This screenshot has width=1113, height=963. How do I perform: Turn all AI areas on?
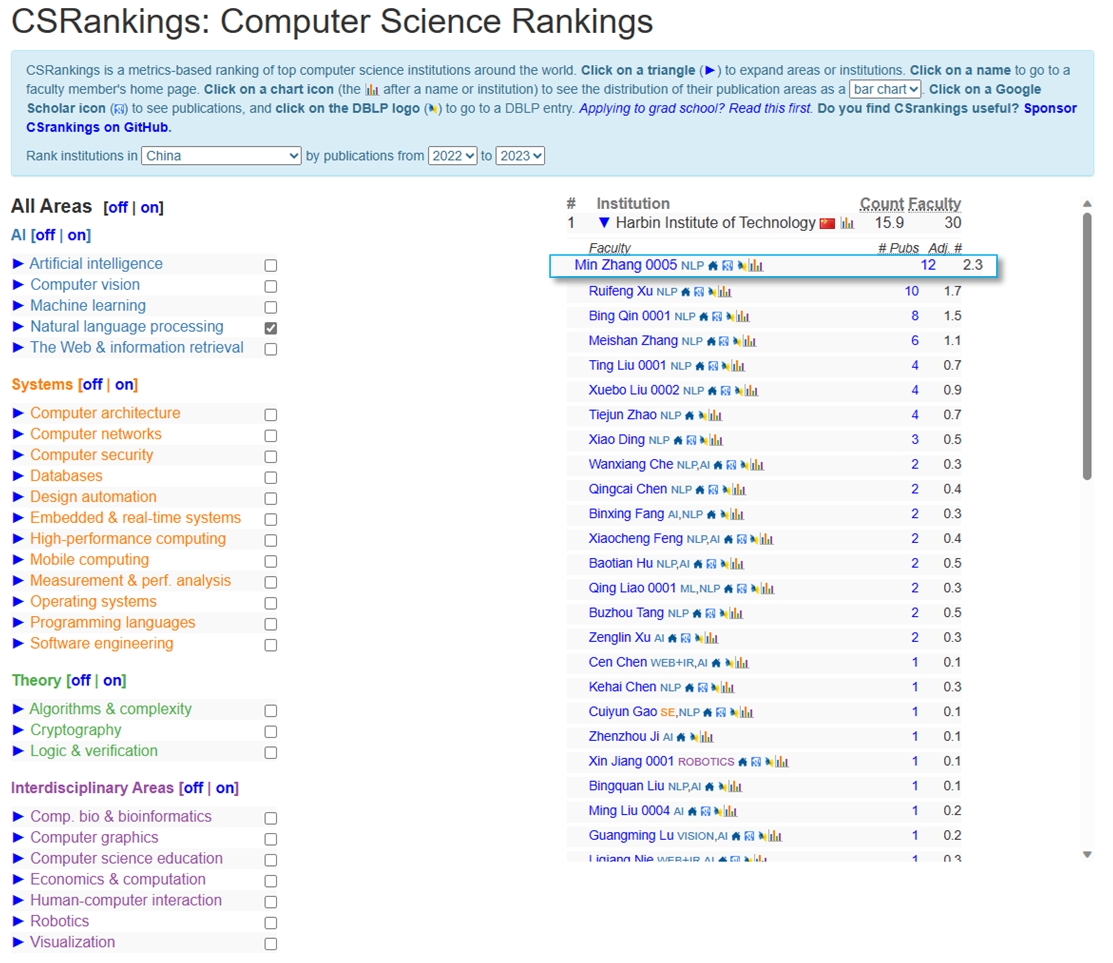(77, 235)
